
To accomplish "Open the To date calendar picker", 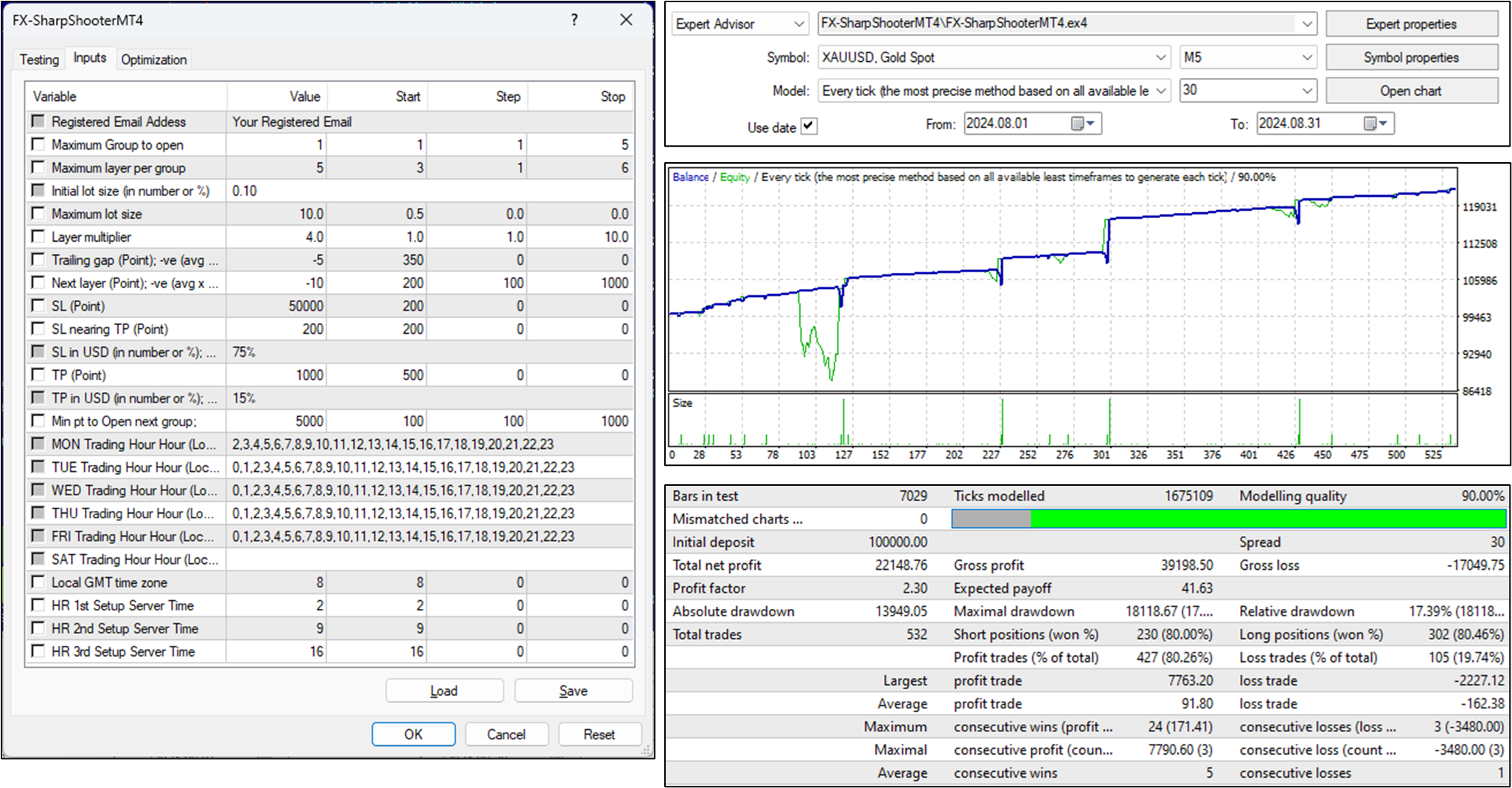I will (x=1375, y=124).
